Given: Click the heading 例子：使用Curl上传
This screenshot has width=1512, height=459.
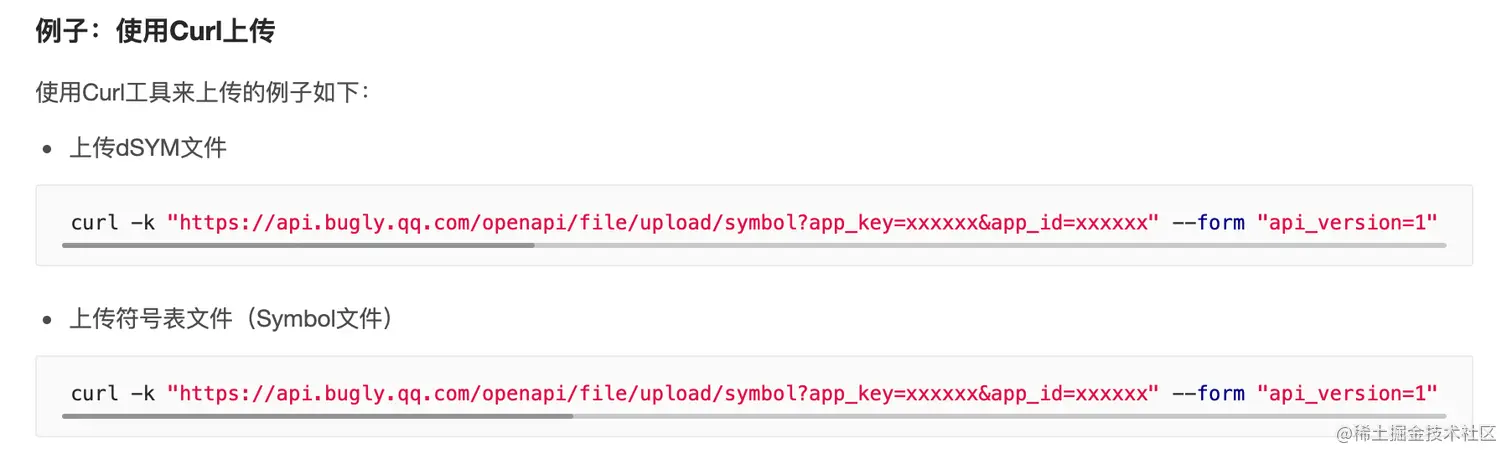Looking at the screenshot, I should click(x=155, y=32).
